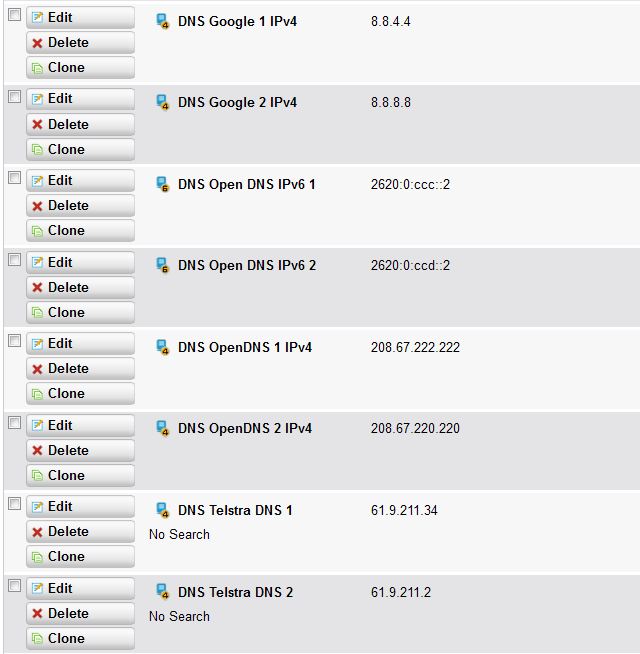The height and width of the screenshot is (654, 640).
Task: Click the address 8.8.8.8
Action: pyautogui.click(x=391, y=102)
